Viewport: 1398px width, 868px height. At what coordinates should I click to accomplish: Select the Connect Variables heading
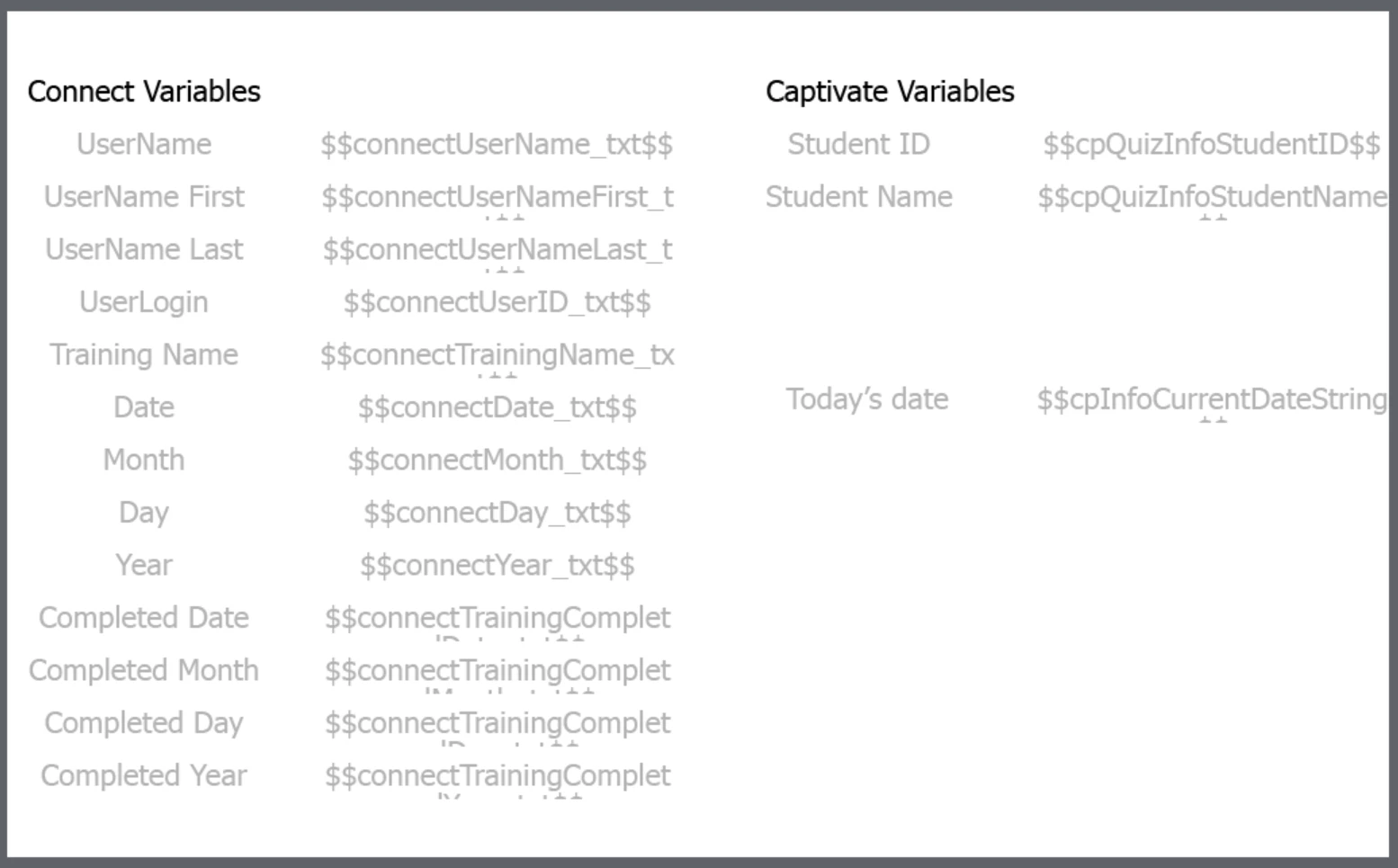(144, 92)
